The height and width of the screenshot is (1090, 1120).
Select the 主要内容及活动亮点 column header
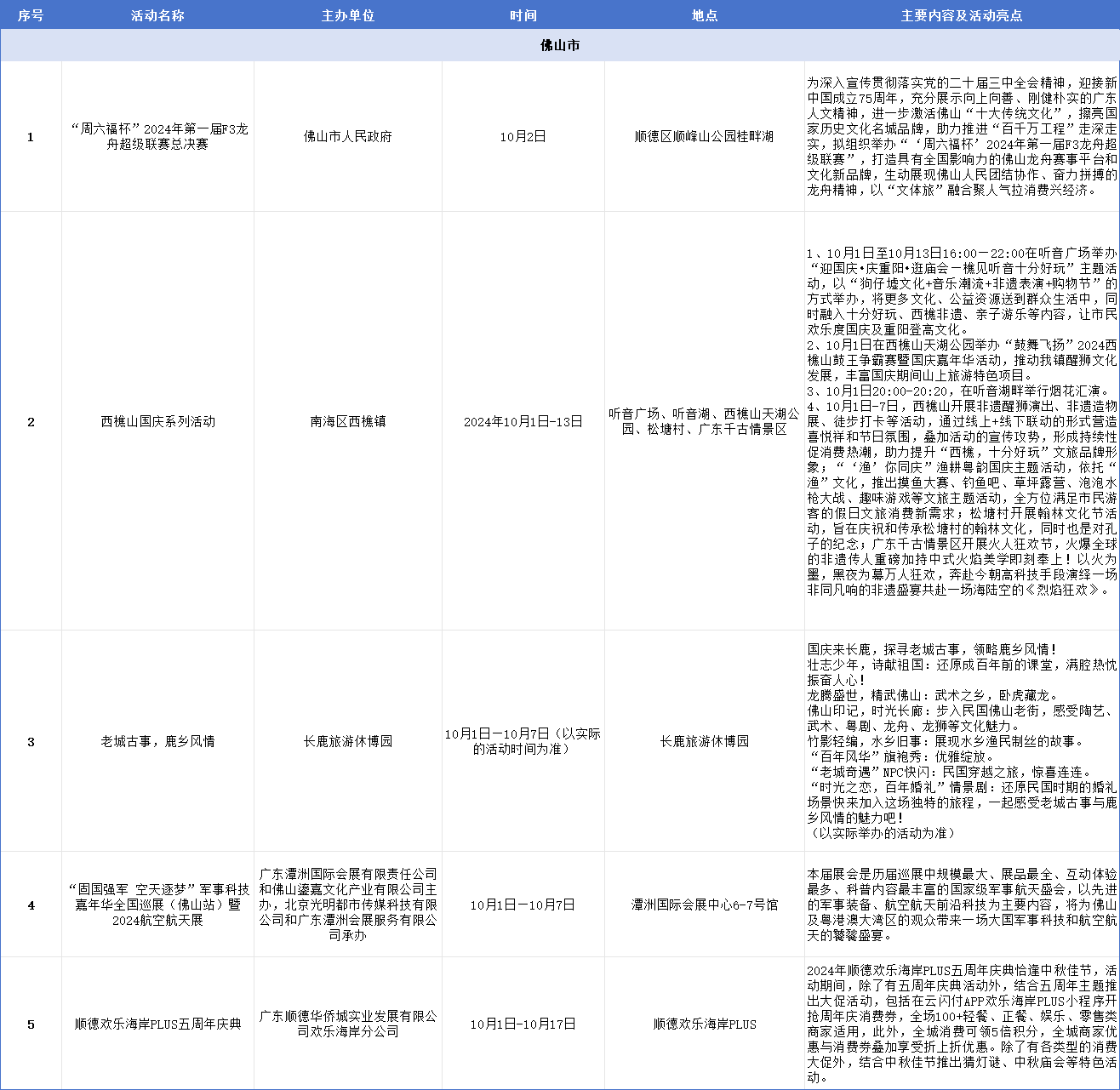coord(961,15)
